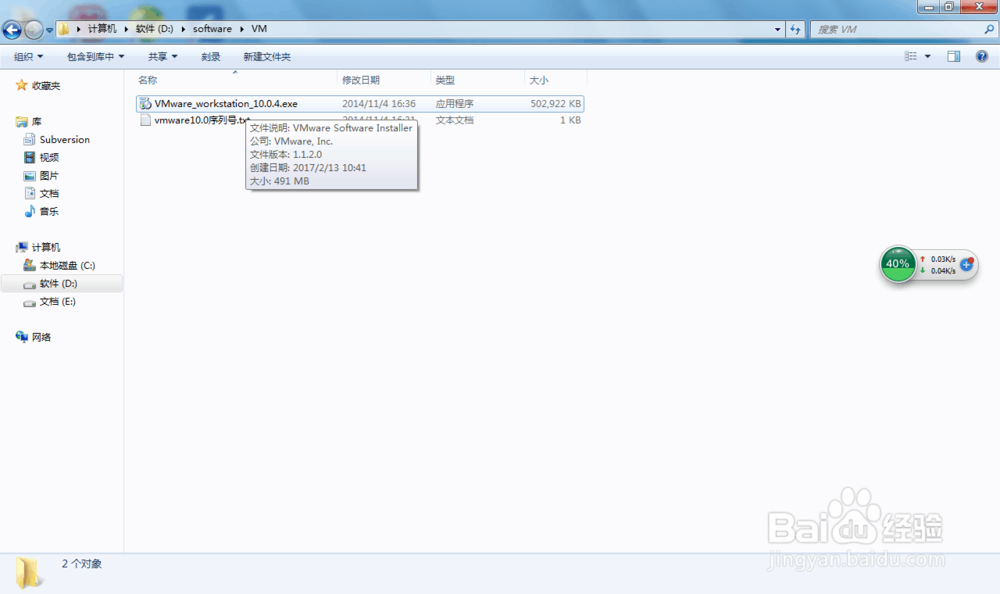This screenshot has height=594, width=1000.
Task: Click the search magnifier icon
Action: click(989, 29)
